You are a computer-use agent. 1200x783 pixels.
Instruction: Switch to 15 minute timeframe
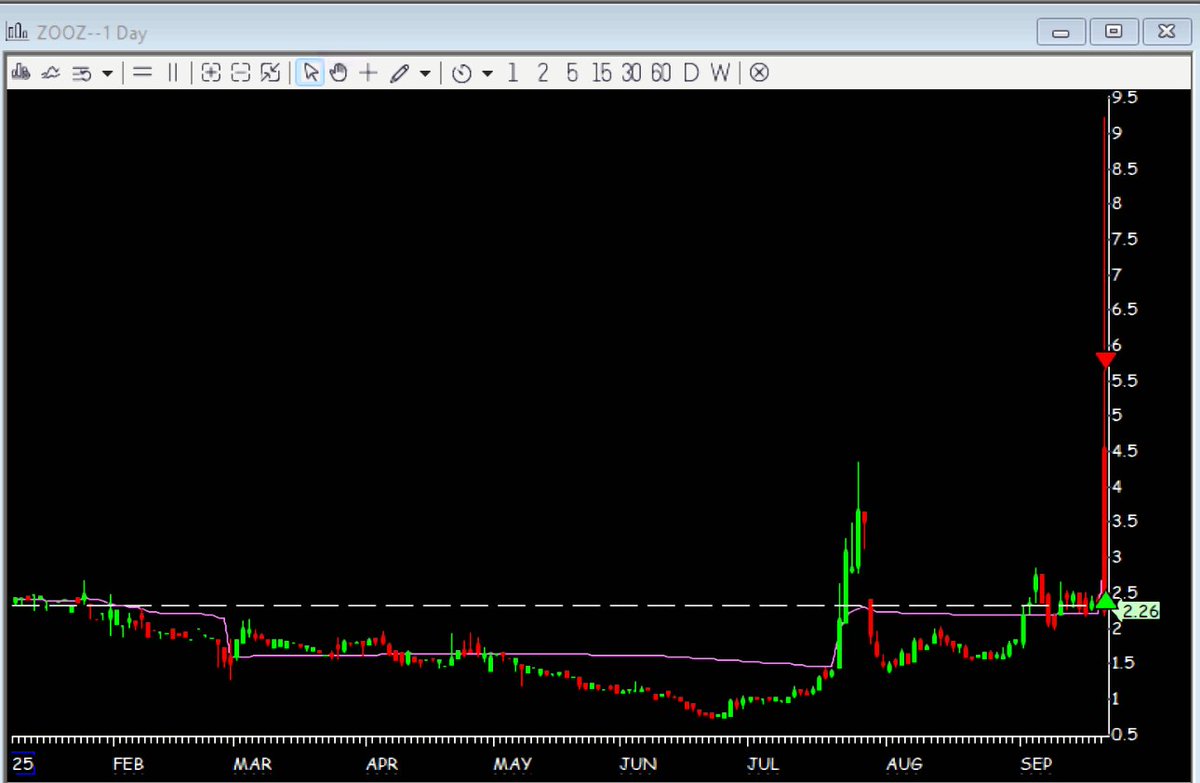click(601, 73)
